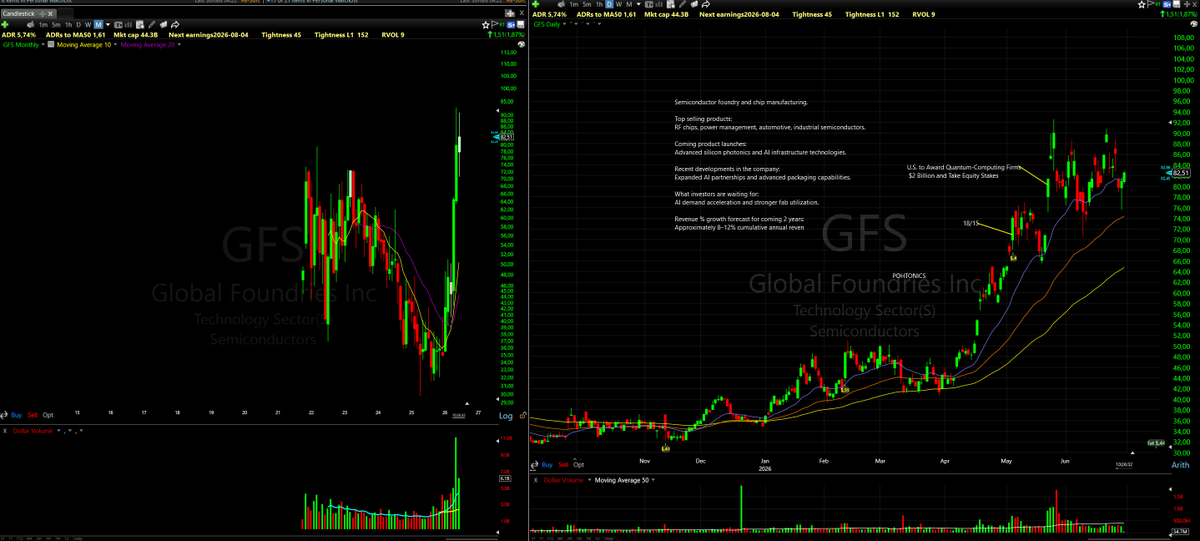1200x541 pixels.
Task: Click St icon on right chart toolbar
Action: pos(1167,4)
